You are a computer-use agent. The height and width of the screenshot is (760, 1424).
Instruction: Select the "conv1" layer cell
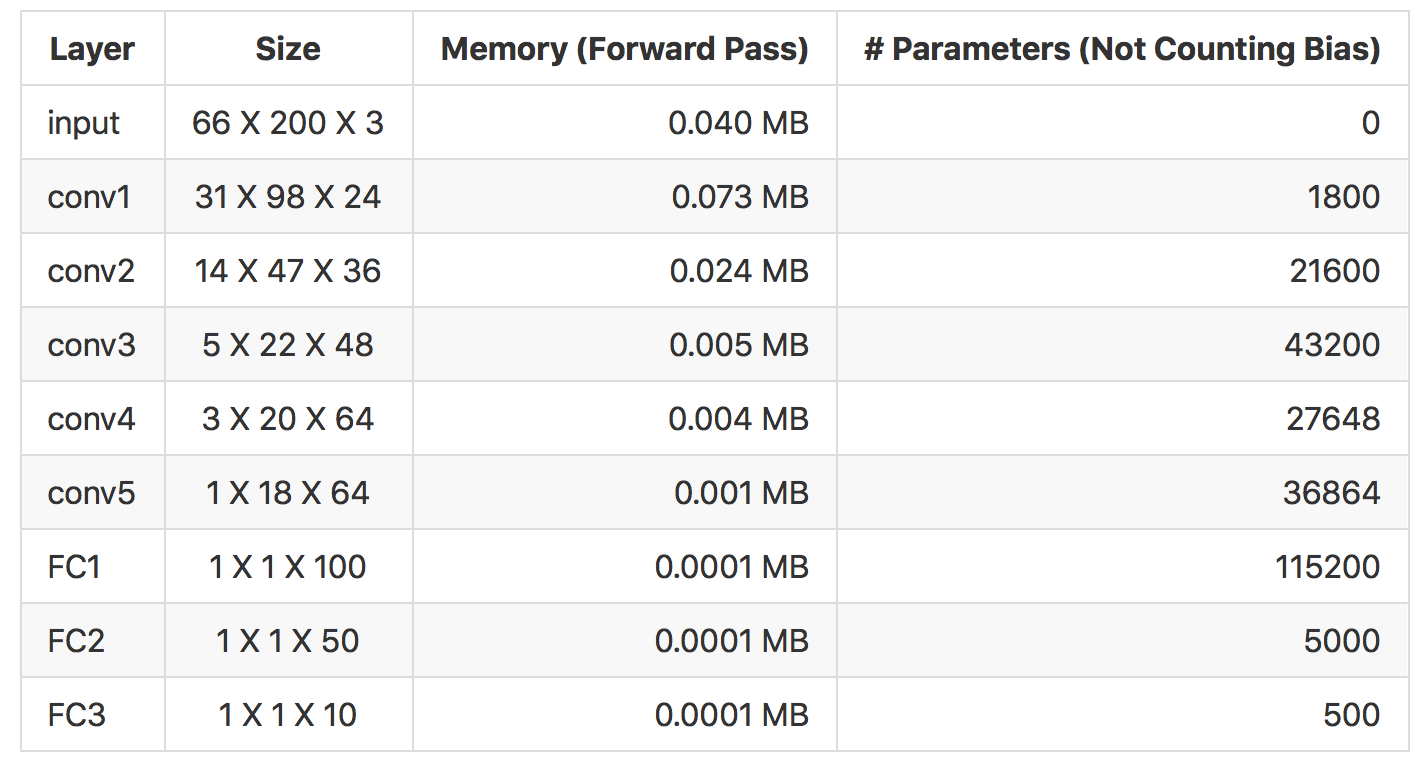pyautogui.click(x=89, y=197)
